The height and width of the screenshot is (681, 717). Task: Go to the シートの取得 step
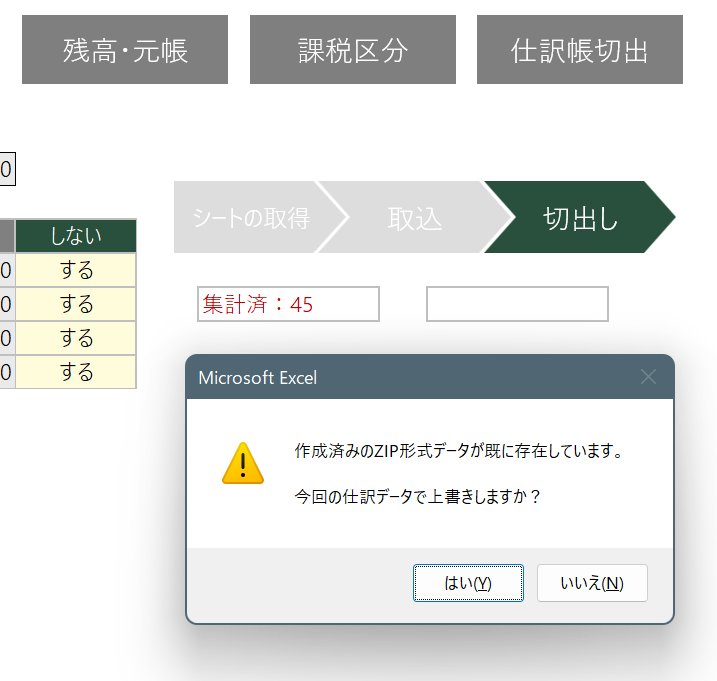(251, 217)
